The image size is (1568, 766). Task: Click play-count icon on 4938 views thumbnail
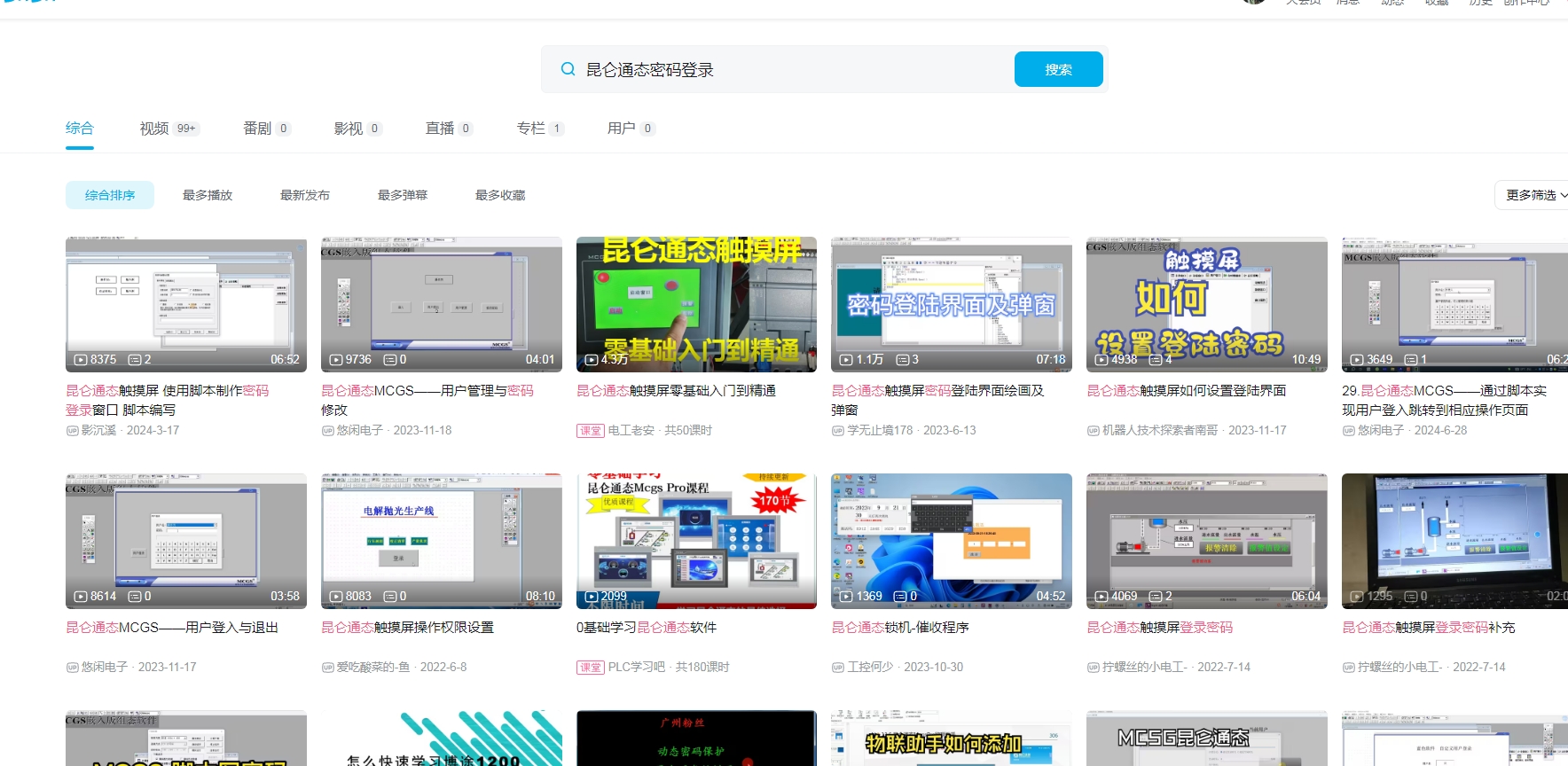coord(1102,360)
